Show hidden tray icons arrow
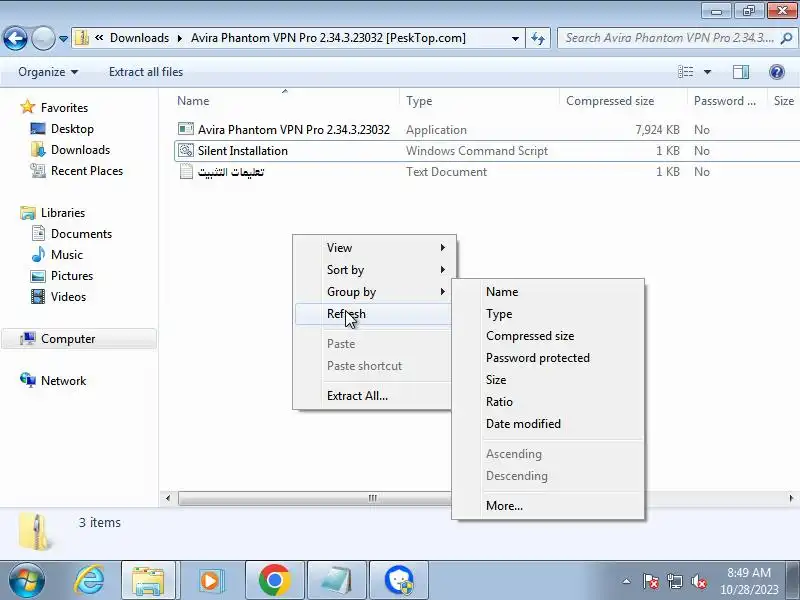The width and height of the screenshot is (800, 600). (627, 581)
